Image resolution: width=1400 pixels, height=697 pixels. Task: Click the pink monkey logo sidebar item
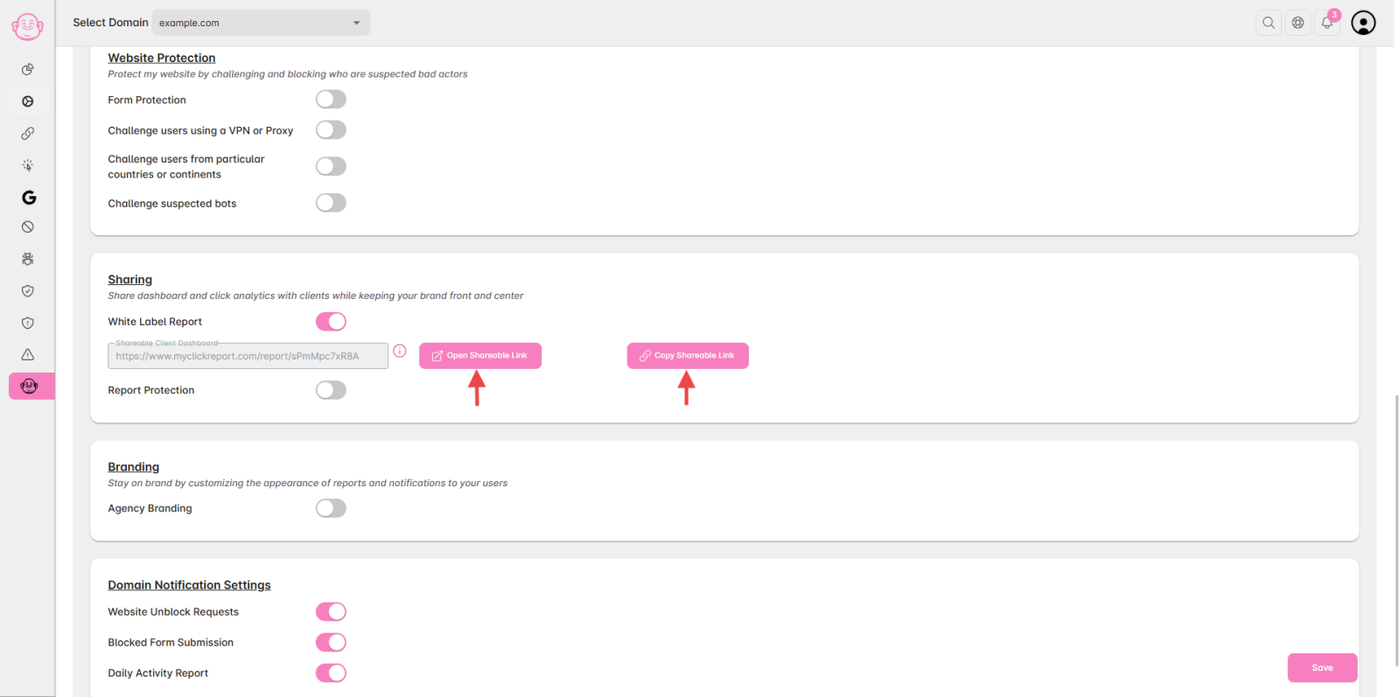coord(29,386)
